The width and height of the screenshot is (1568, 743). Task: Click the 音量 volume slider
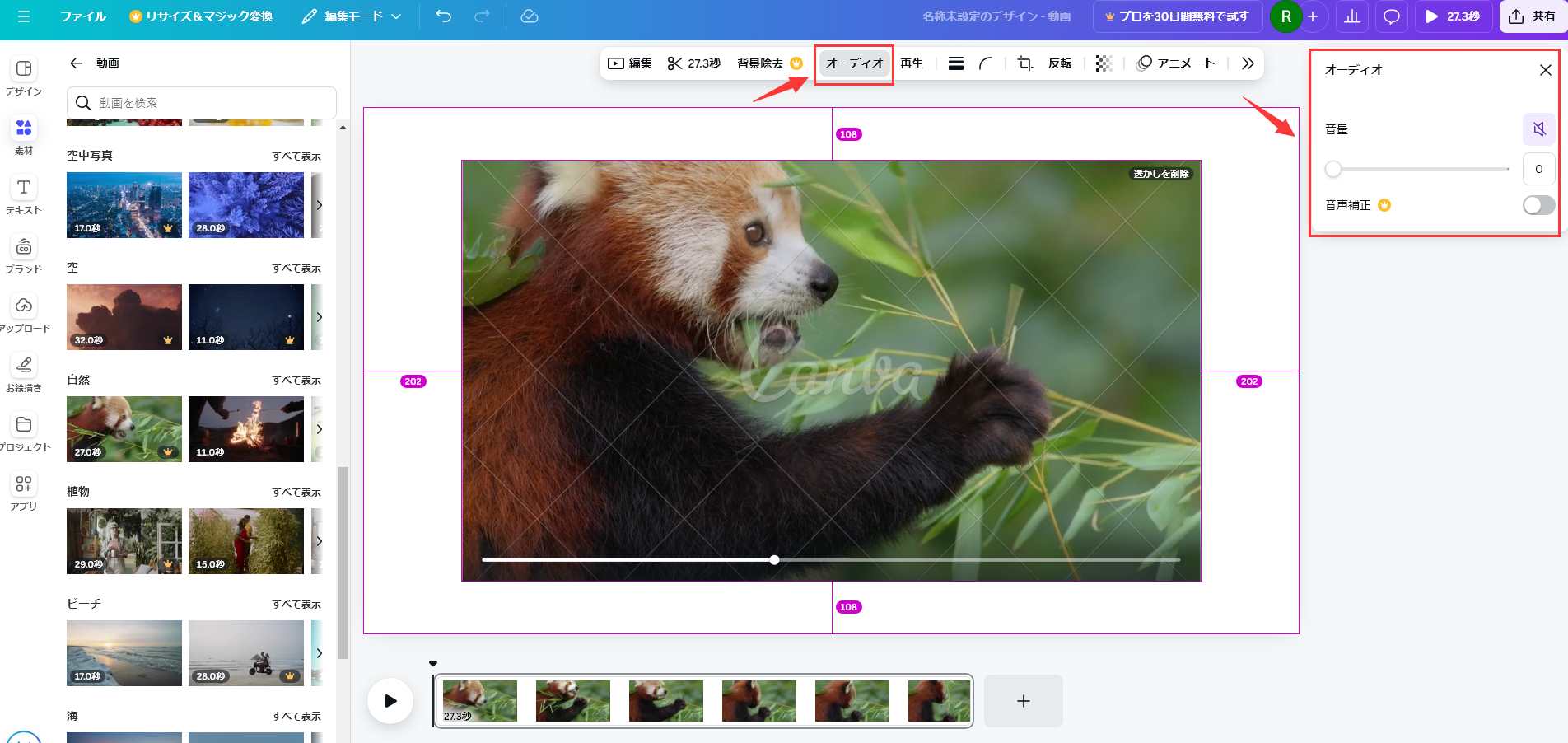click(x=1335, y=169)
